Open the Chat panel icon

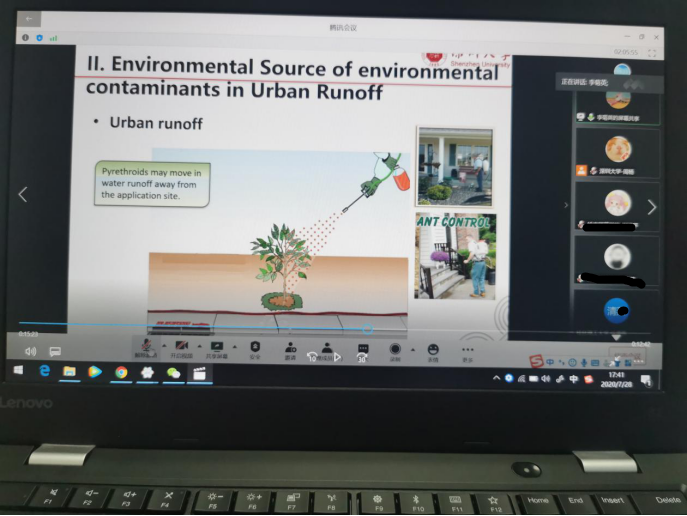click(362, 348)
